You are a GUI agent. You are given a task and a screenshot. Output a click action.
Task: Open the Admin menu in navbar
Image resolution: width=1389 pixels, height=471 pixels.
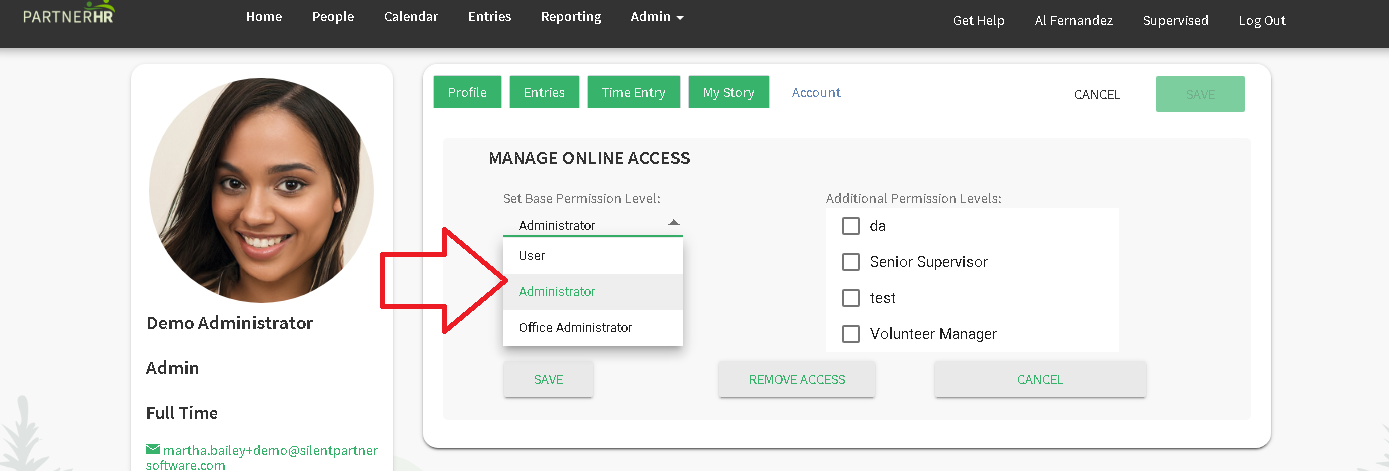pyautogui.click(x=657, y=17)
